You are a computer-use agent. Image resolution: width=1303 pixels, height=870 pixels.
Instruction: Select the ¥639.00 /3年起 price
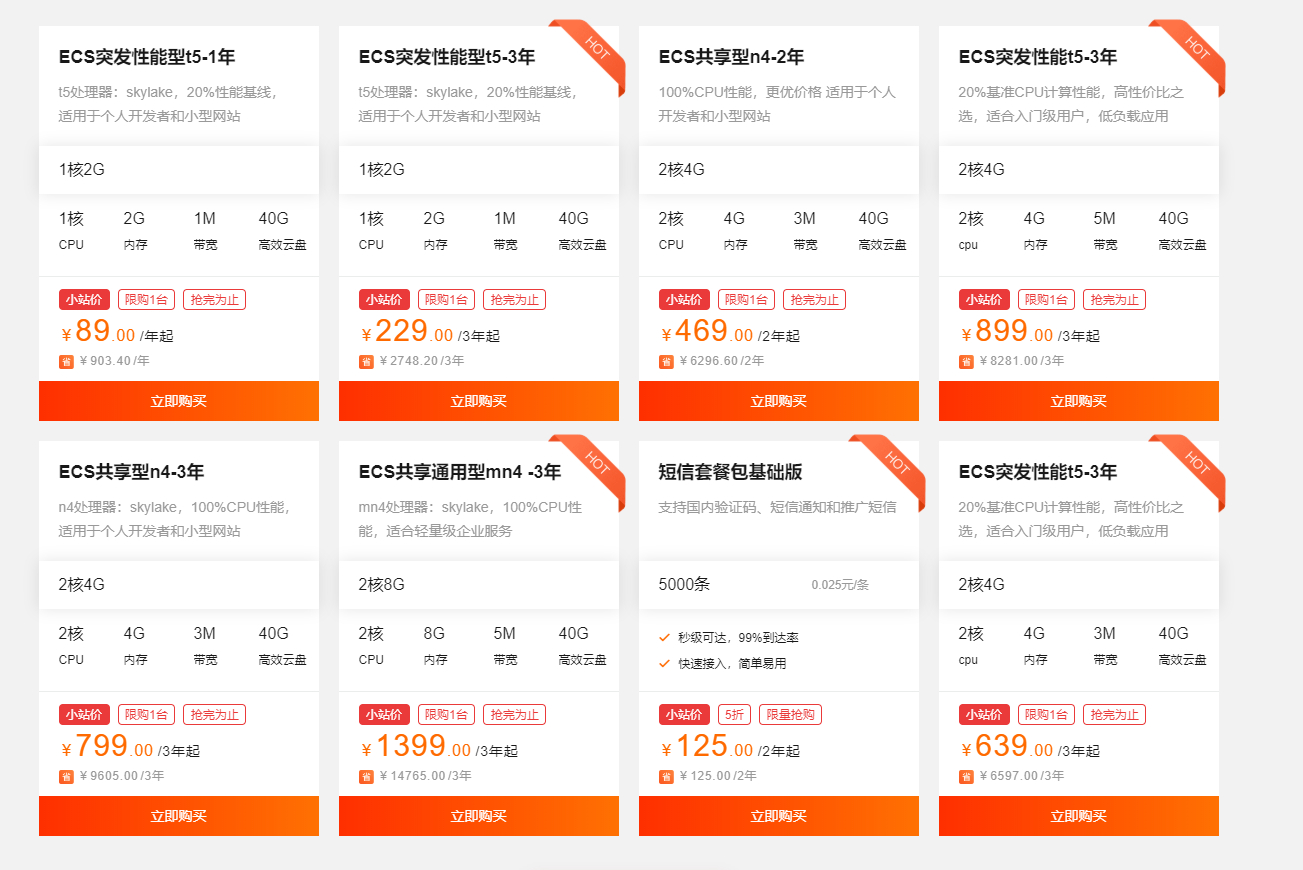(1030, 747)
